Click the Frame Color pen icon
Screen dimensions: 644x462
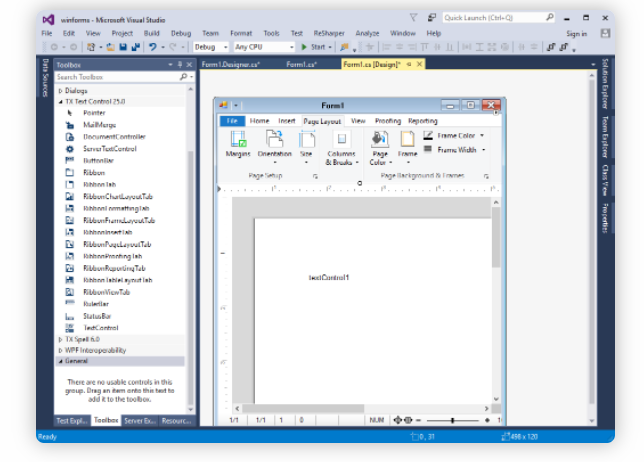428,135
